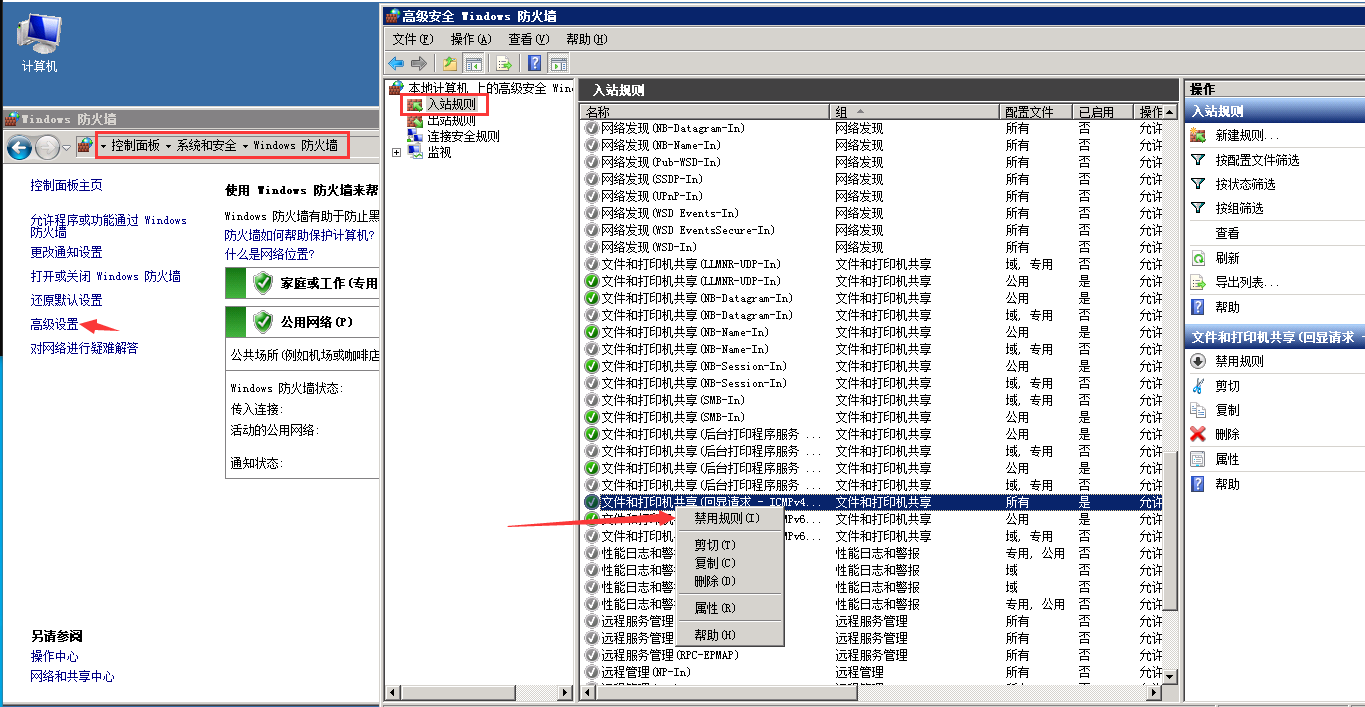Open dropdown arrow after 控制面板 in breadcrumb
The width and height of the screenshot is (1365, 707).
click(x=168, y=146)
